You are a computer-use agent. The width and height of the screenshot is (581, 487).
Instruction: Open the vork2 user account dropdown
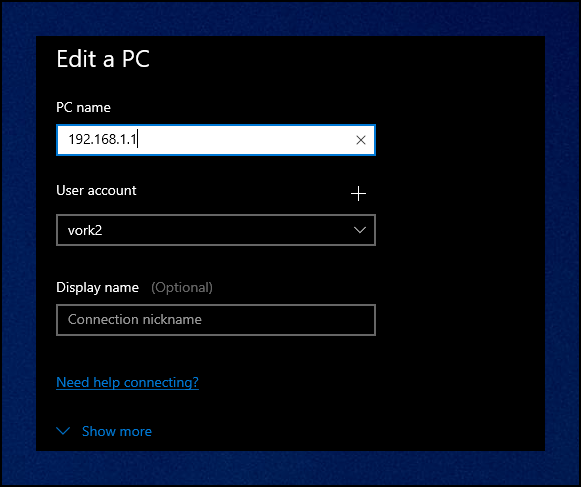coord(216,230)
